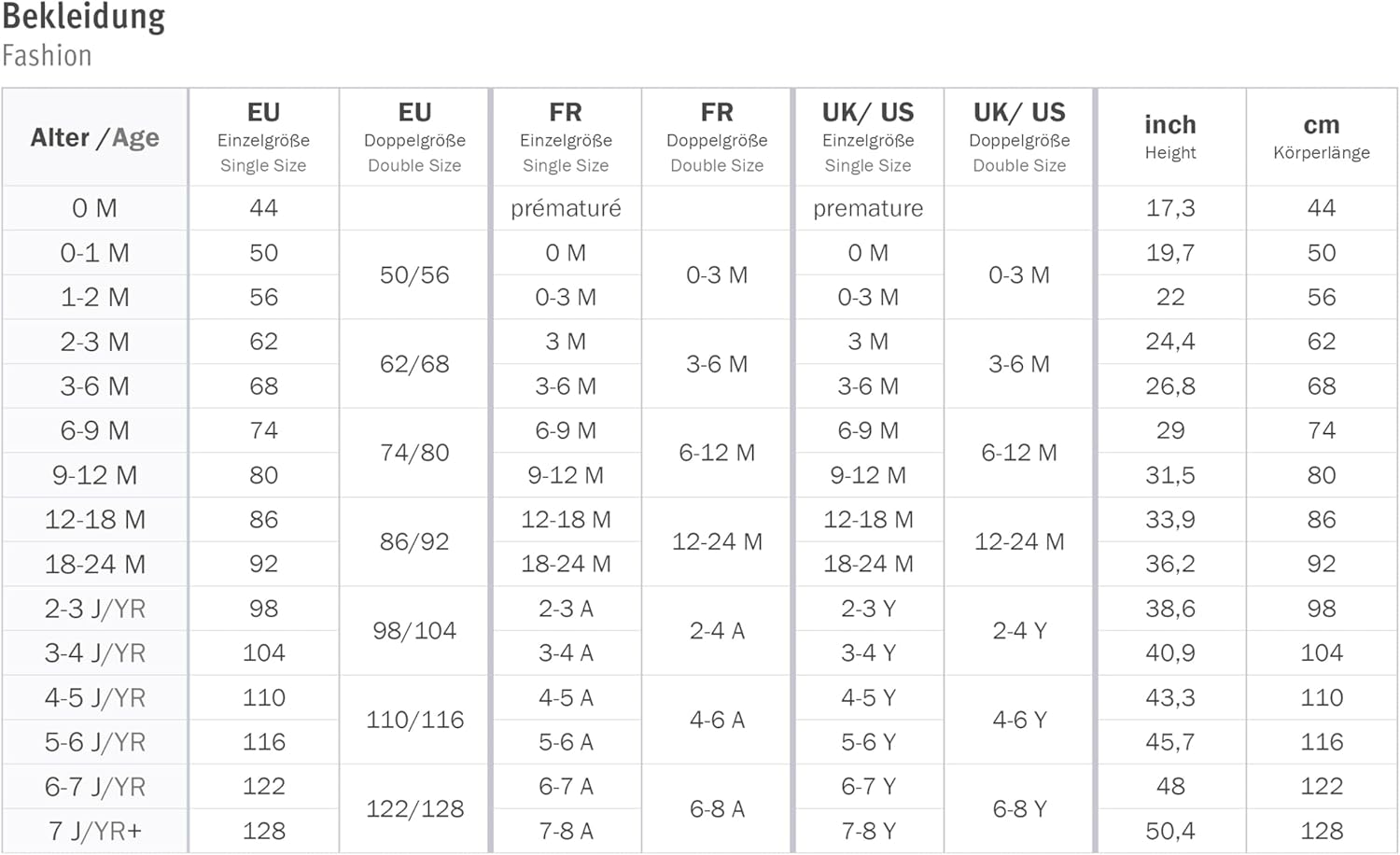
Task: Click the '122/128' EU double size cell
Action: tap(414, 809)
